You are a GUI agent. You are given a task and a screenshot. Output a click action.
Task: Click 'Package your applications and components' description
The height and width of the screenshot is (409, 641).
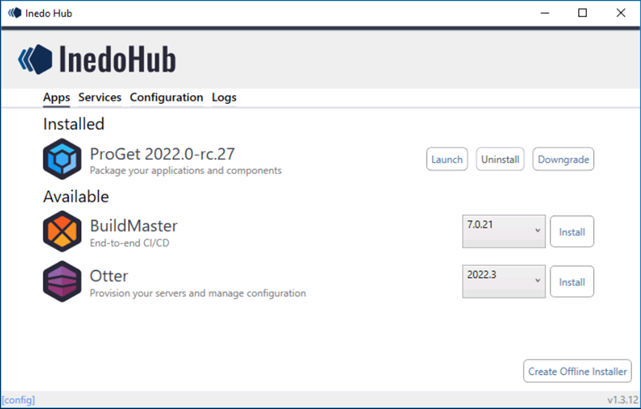(186, 171)
